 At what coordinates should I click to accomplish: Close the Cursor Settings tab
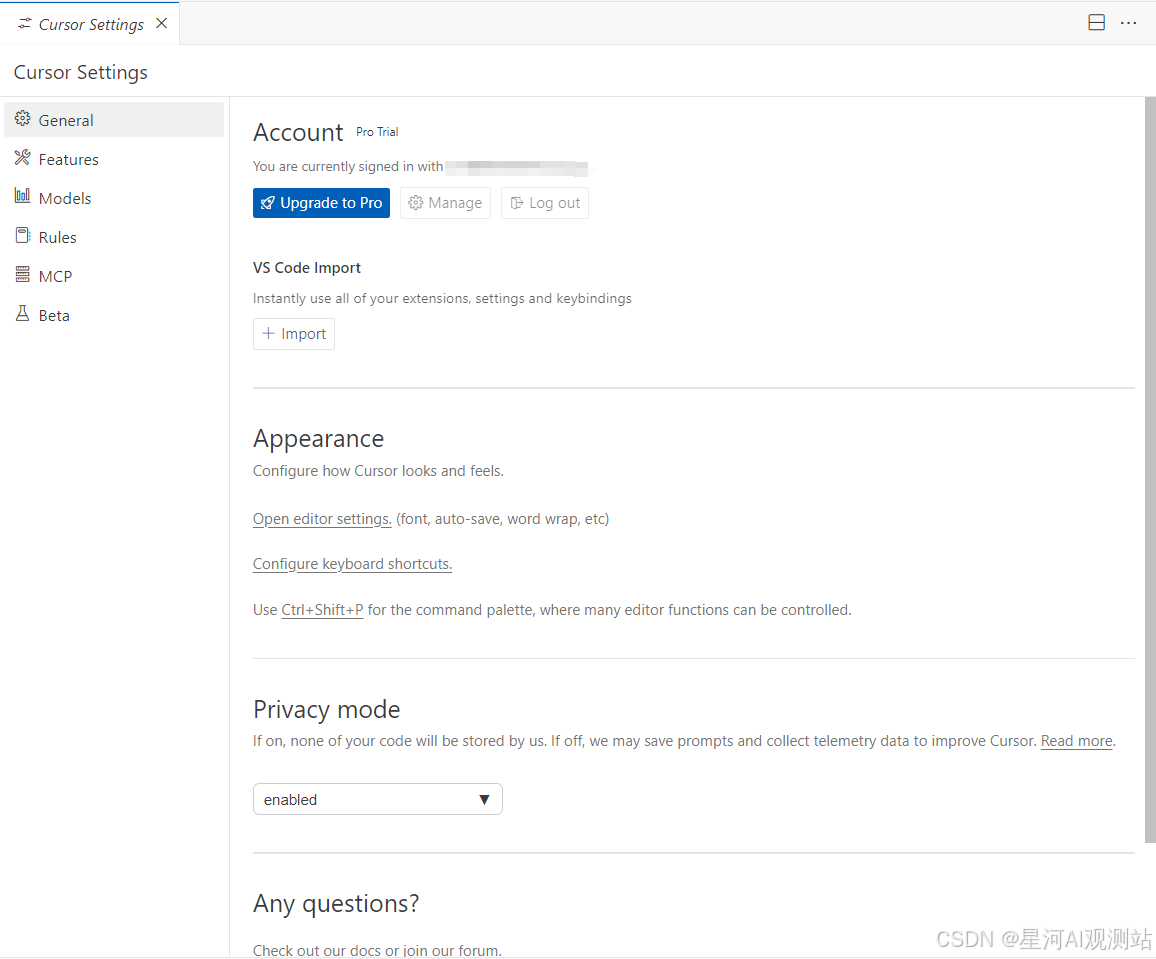(161, 24)
